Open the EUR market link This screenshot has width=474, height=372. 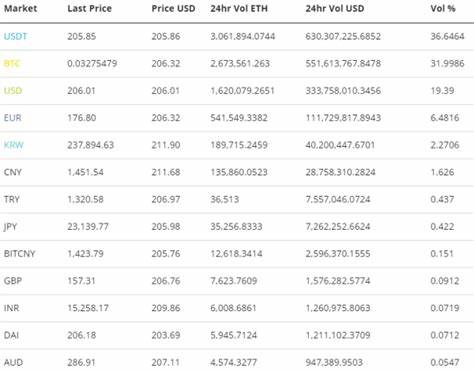[x=12, y=118]
